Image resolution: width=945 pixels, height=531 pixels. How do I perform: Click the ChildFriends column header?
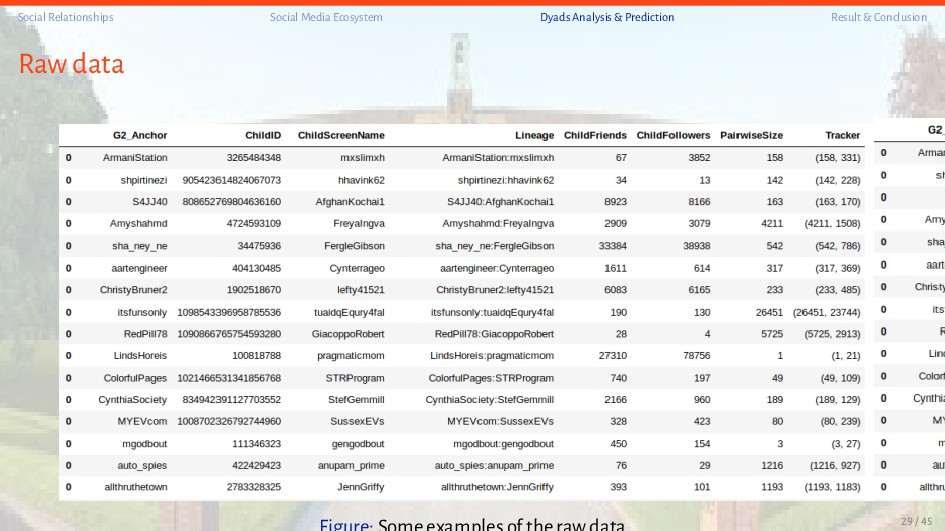click(x=595, y=135)
